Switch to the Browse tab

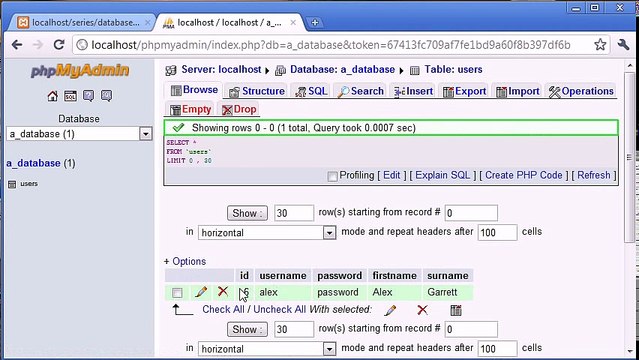194,90
